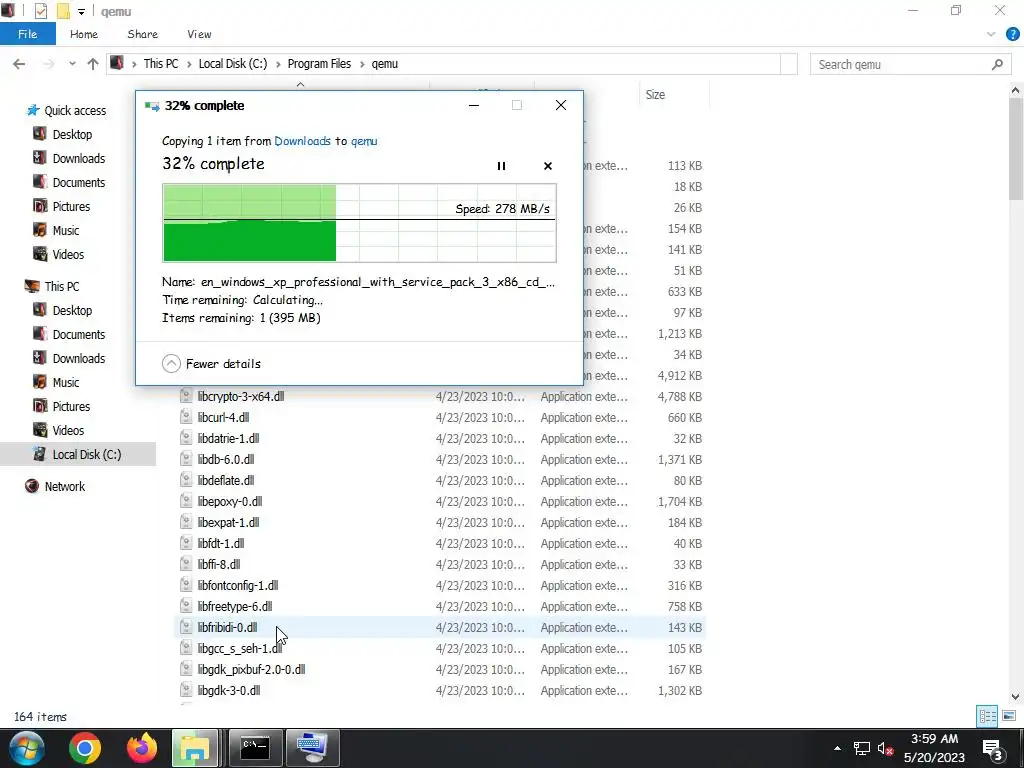Select libdeflate.dll file icon

(x=186, y=481)
